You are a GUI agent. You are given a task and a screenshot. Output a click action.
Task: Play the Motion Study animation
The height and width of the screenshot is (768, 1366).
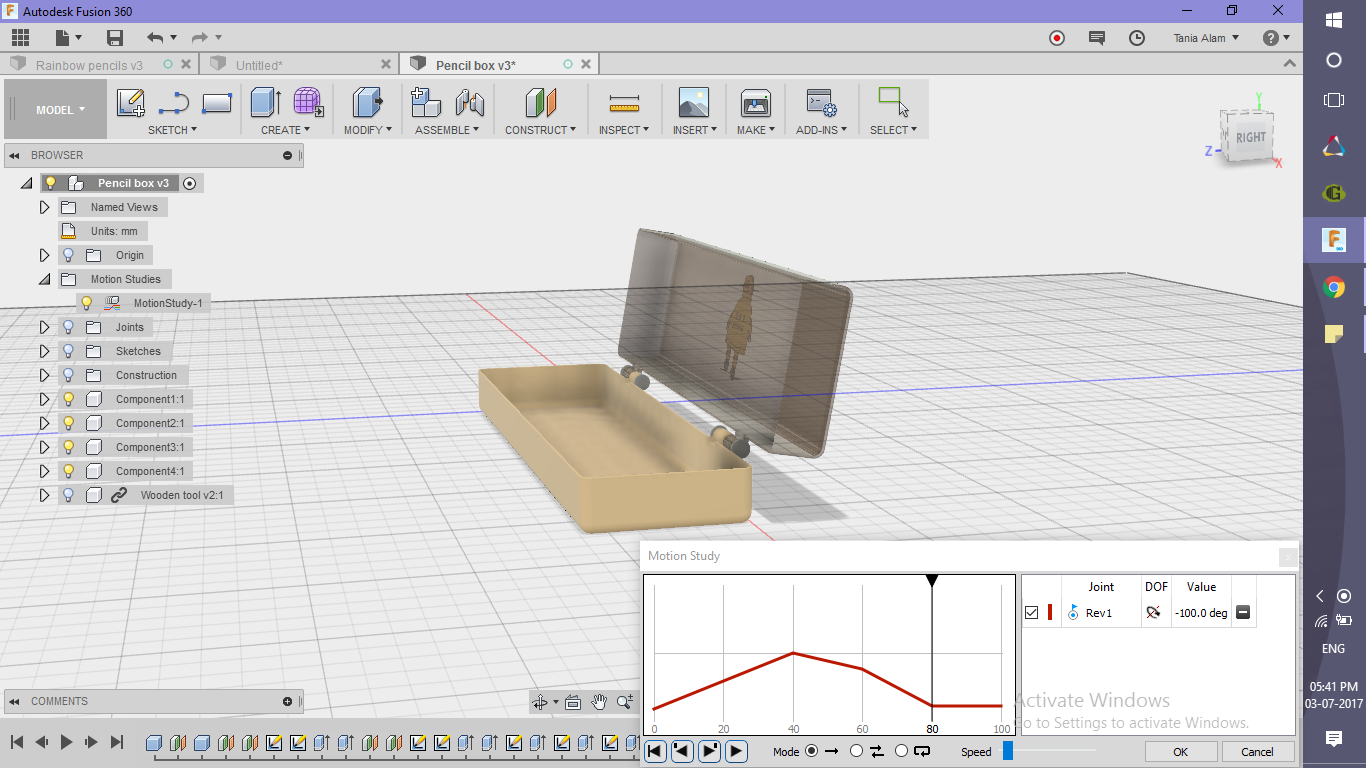point(736,751)
